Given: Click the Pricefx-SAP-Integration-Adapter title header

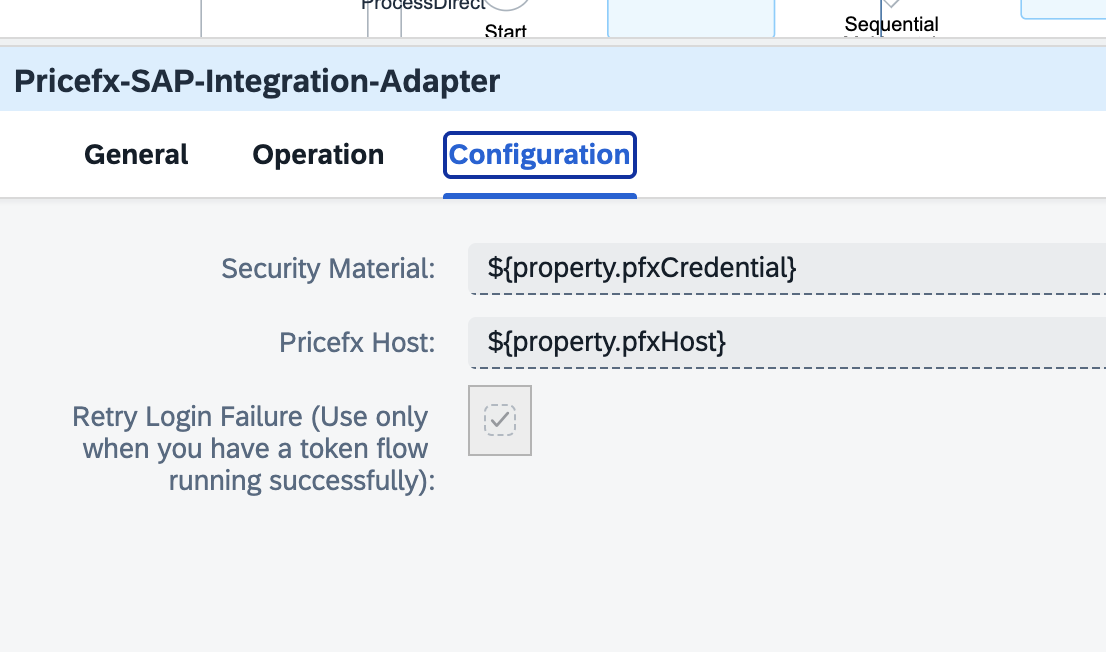Looking at the screenshot, I should (x=258, y=81).
